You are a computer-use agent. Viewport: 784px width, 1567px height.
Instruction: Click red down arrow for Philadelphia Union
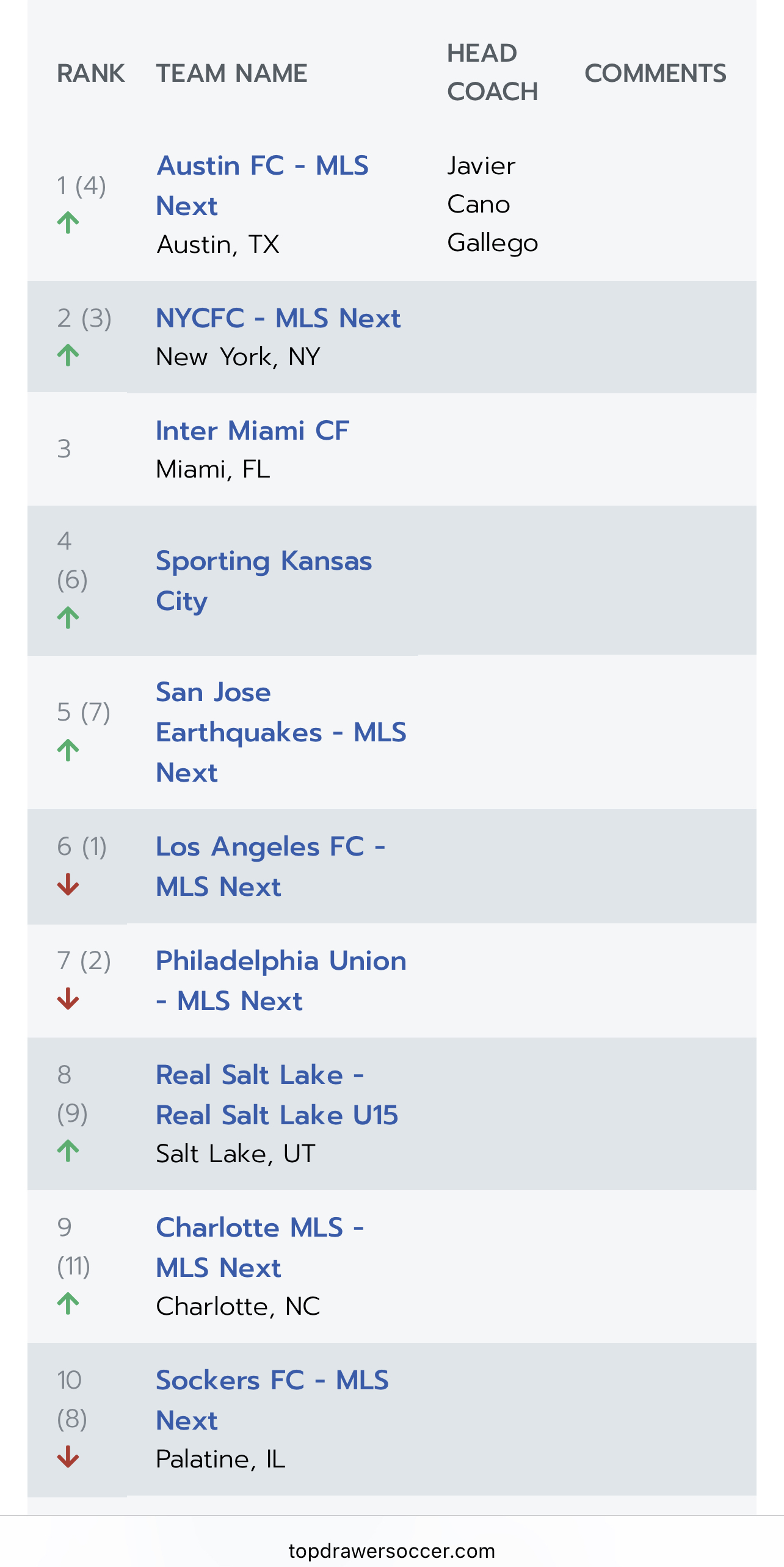click(68, 998)
